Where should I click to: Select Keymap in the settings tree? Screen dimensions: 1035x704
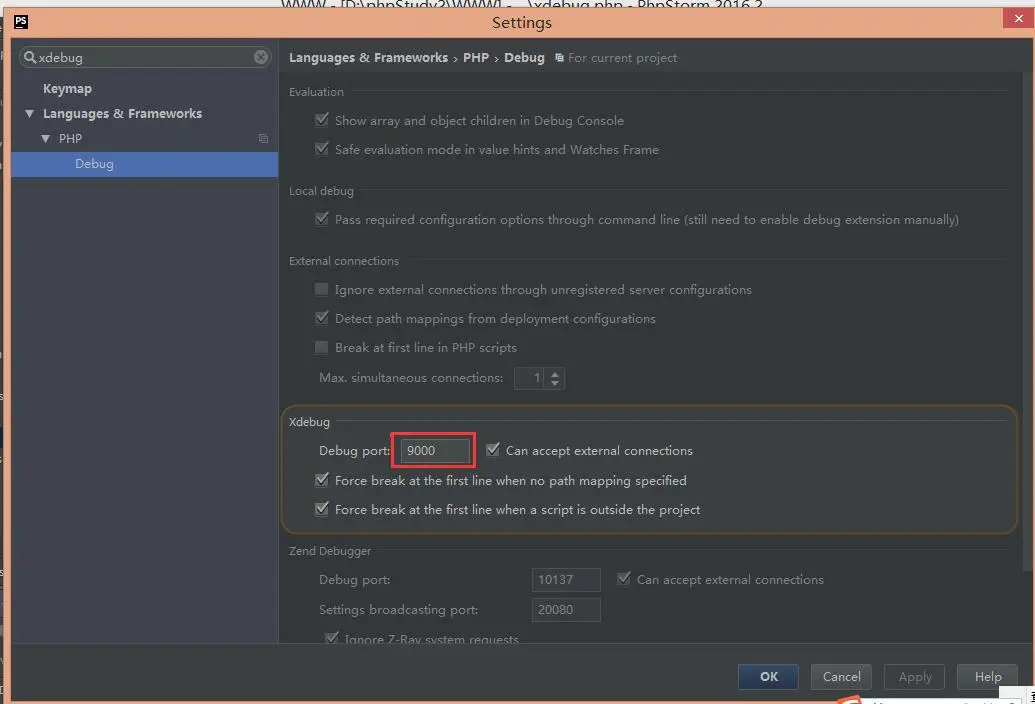pos(67,88)
